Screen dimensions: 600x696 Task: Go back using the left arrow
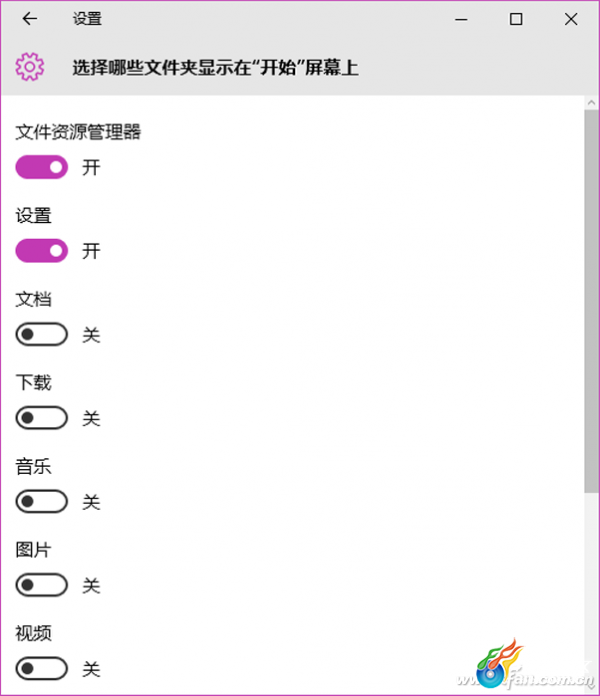[x=30, y=19]
